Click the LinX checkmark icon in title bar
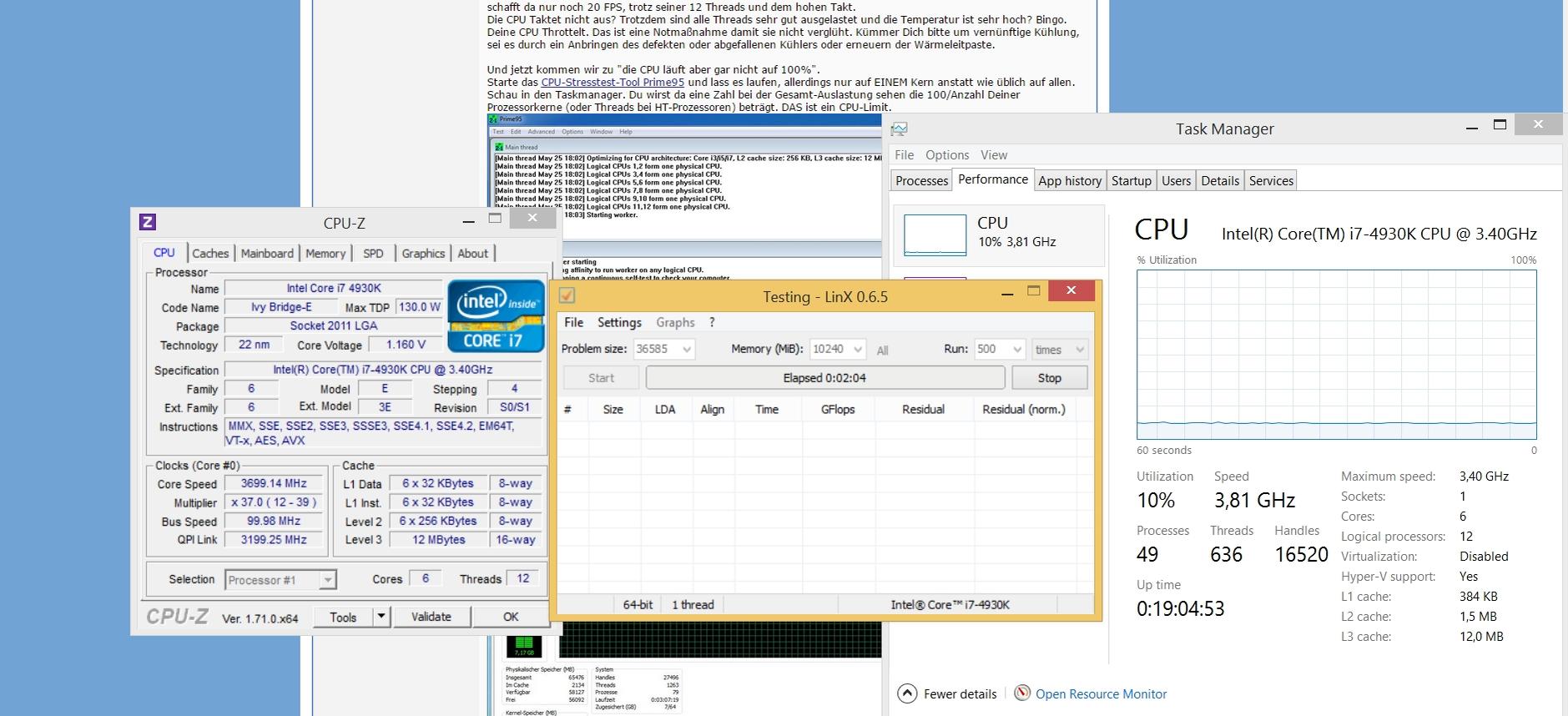The height and width of the screenshot is (716, 1568). (567, 295)
